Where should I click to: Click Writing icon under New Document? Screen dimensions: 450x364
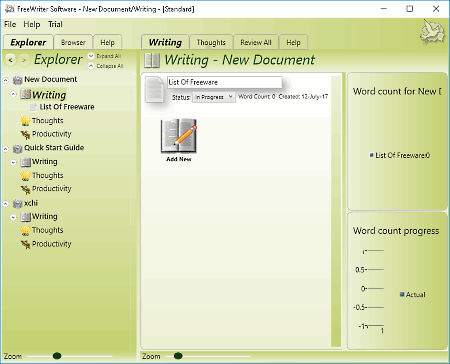pyautogui.click(x=25, y=94)
